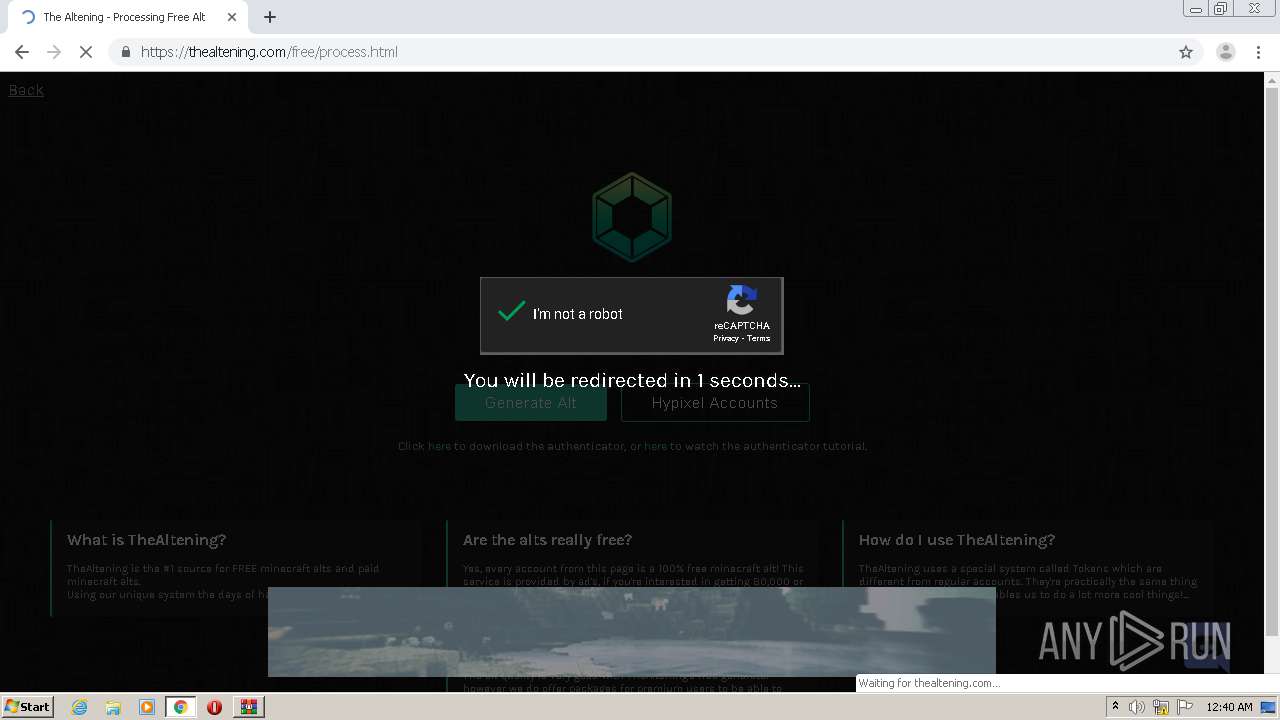Click the browser forward arrow
Screen dimensions: 1280x720
[x=54, y=52]
